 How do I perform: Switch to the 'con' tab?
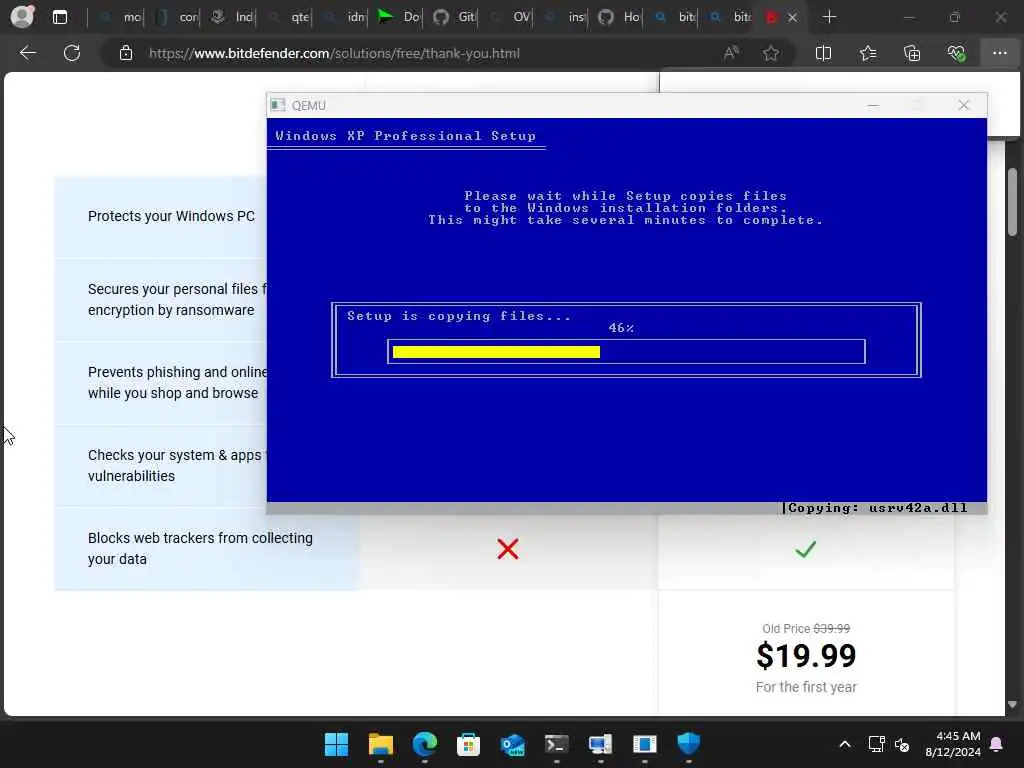tap(176, 17)
